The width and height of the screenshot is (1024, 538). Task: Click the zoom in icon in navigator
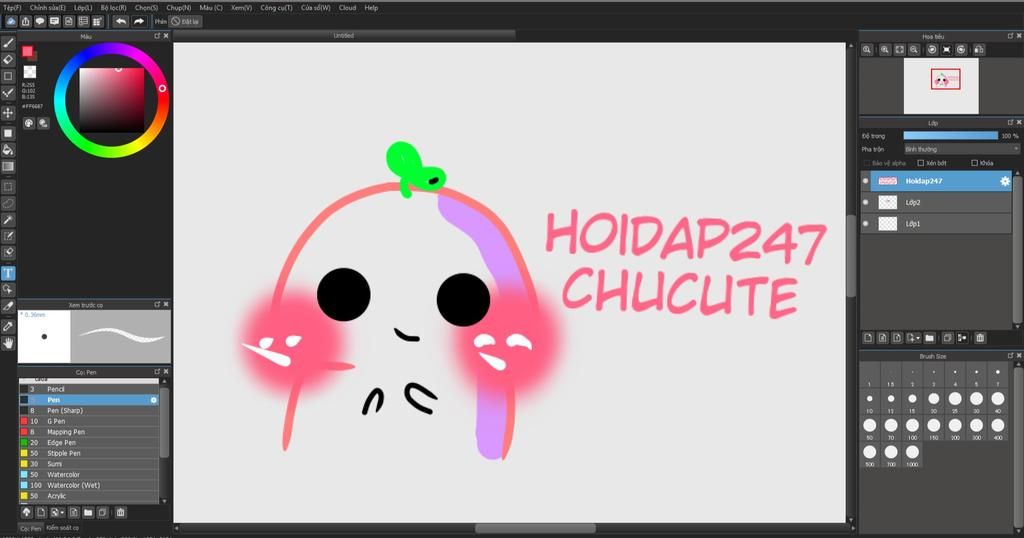(x=885, y=50)
